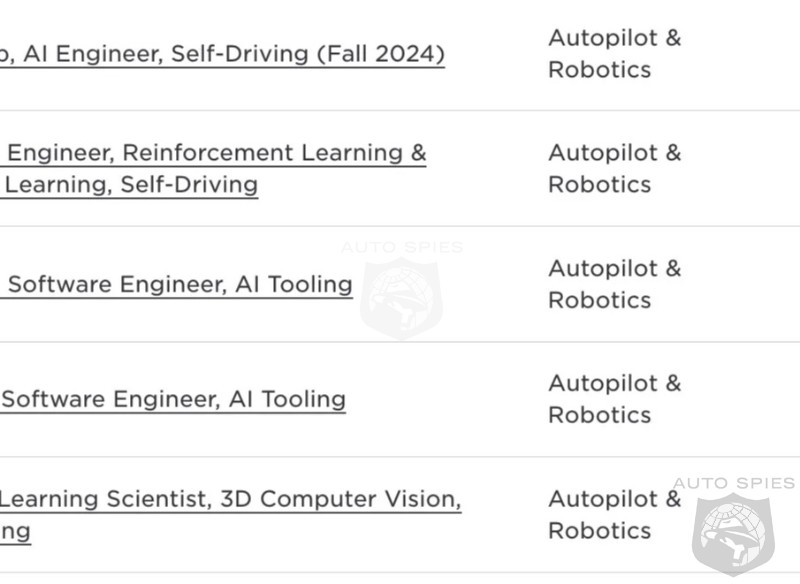This screenshot has width=800, height=584.
Task: Select Autopilot & Robotics beside Reinforcement Learning listing
Action: tap(615, 168)
